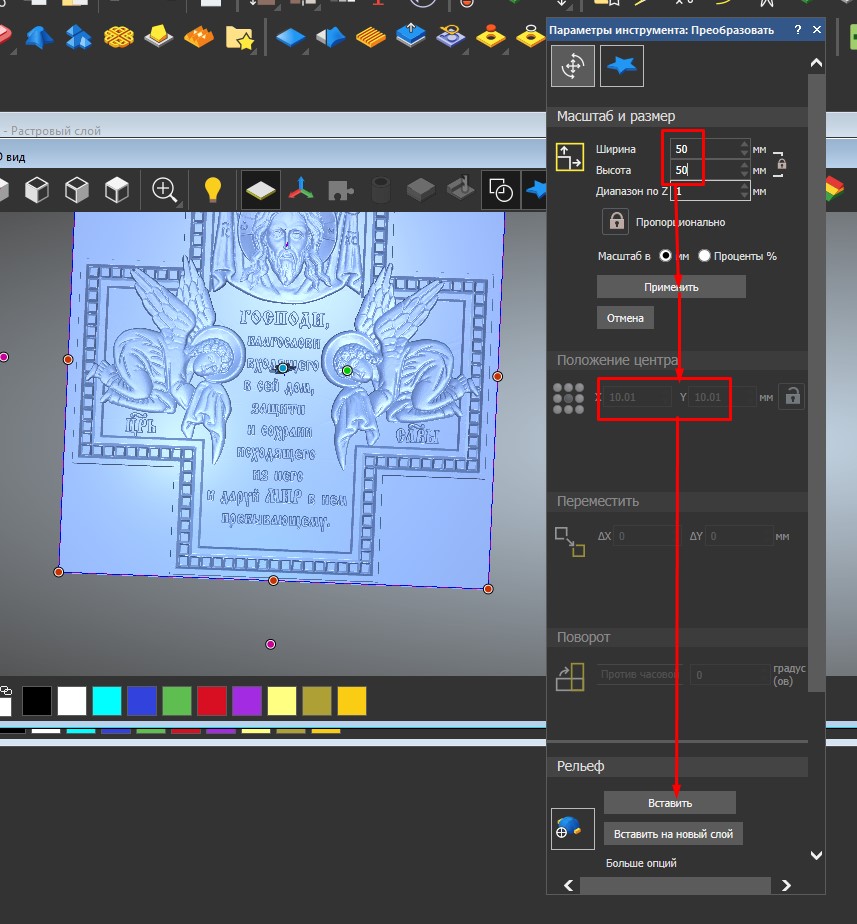
Task: Click the Масштаб и размер section header
Action: click(x=677, y=116)
